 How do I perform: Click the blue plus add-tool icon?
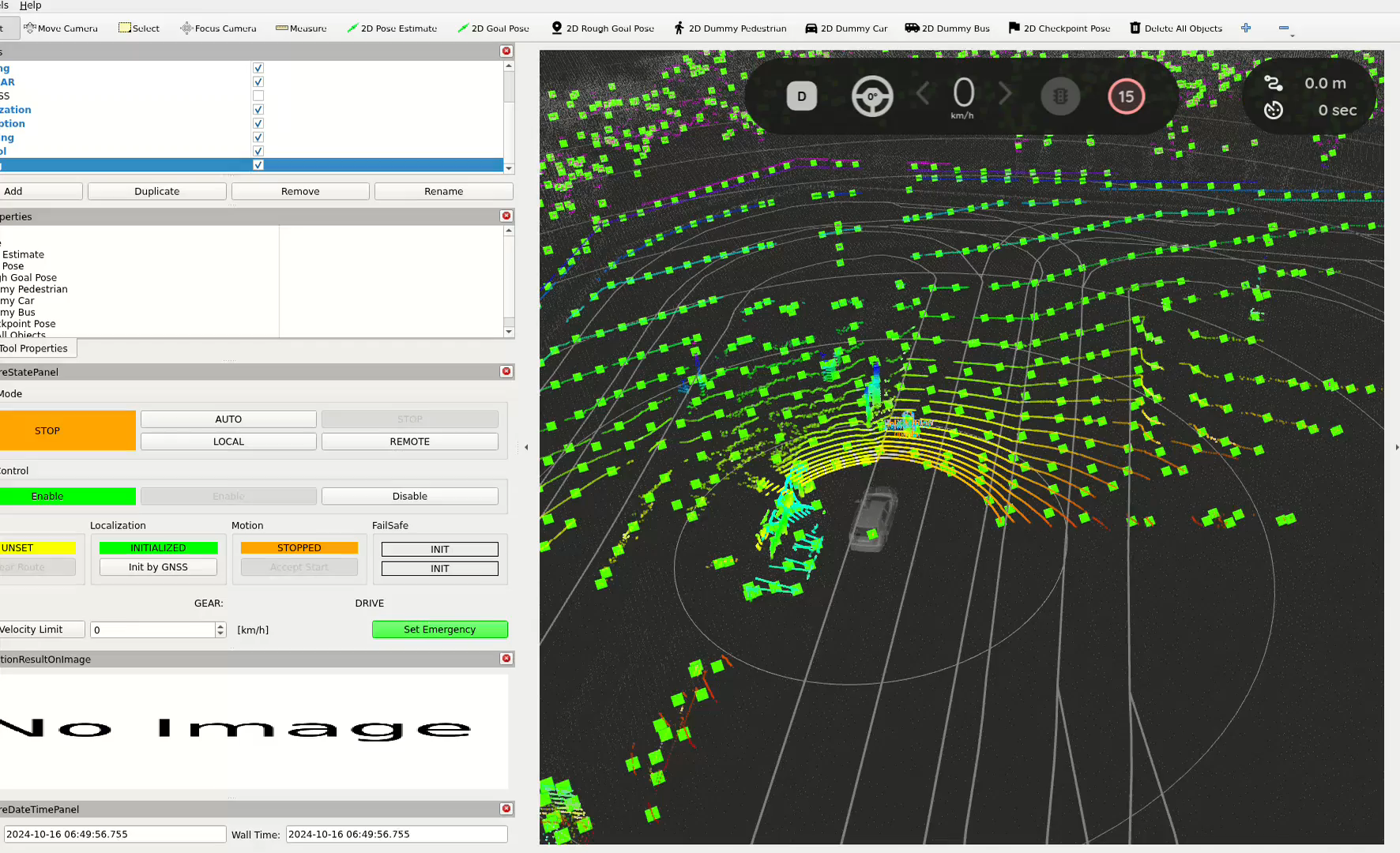coord(1246,28)
